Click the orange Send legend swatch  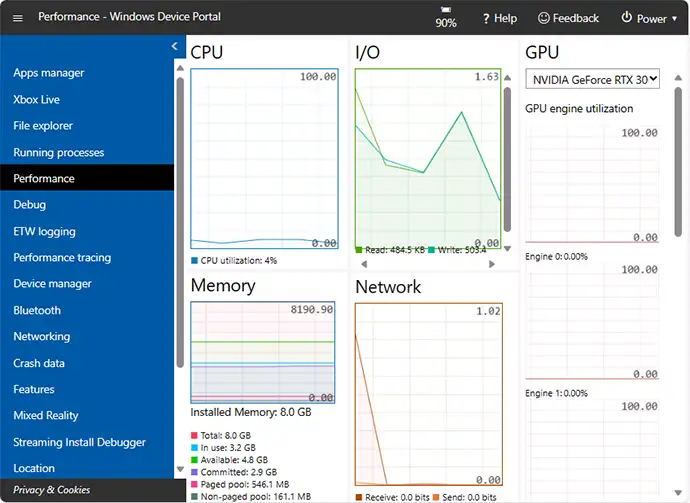pos(436,497)
